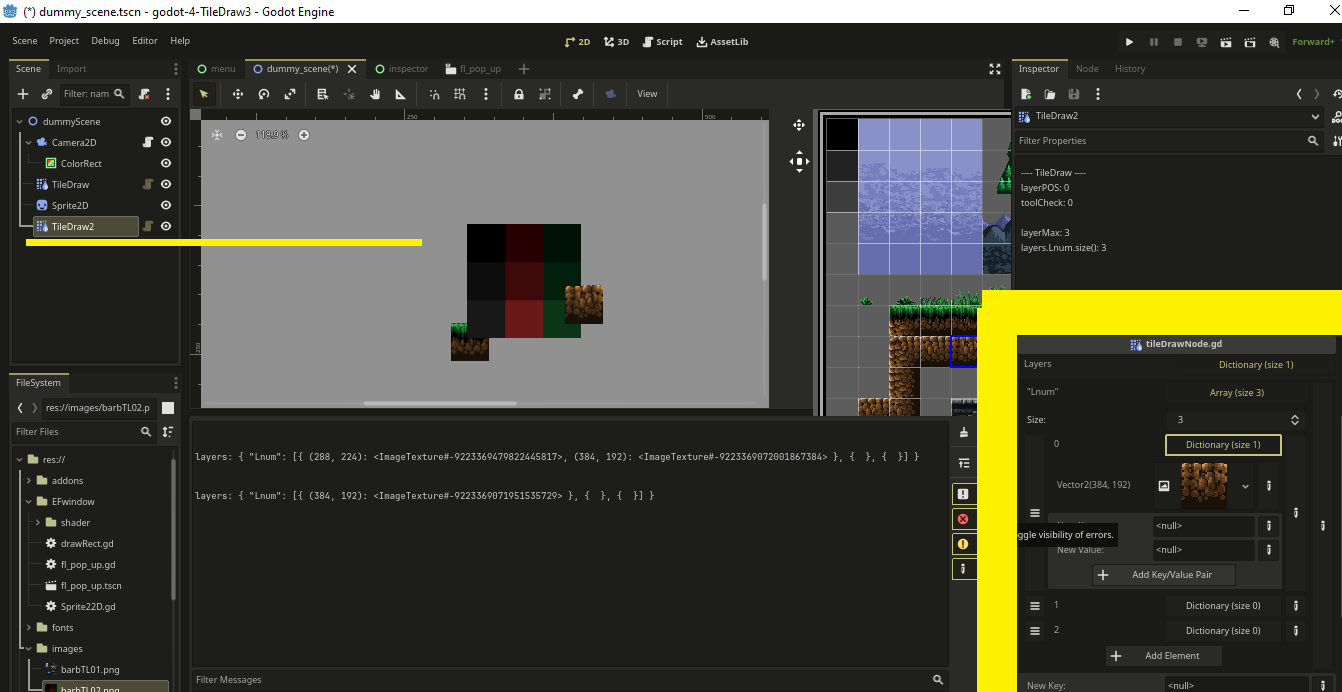This screenshot has width=1342, height=692.
Task: Run the current scene
Action: tap(1226, 42)
